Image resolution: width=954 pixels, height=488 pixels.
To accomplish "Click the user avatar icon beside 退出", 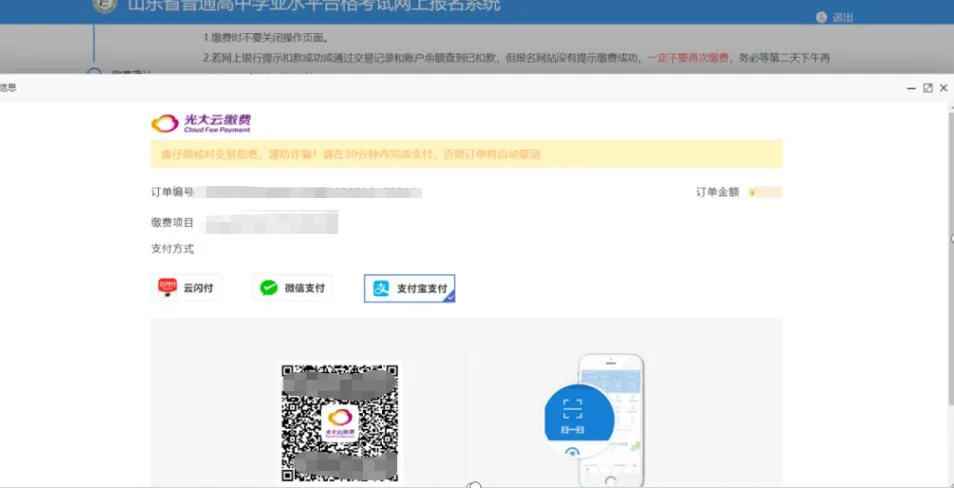I will (x=821, y=17).
